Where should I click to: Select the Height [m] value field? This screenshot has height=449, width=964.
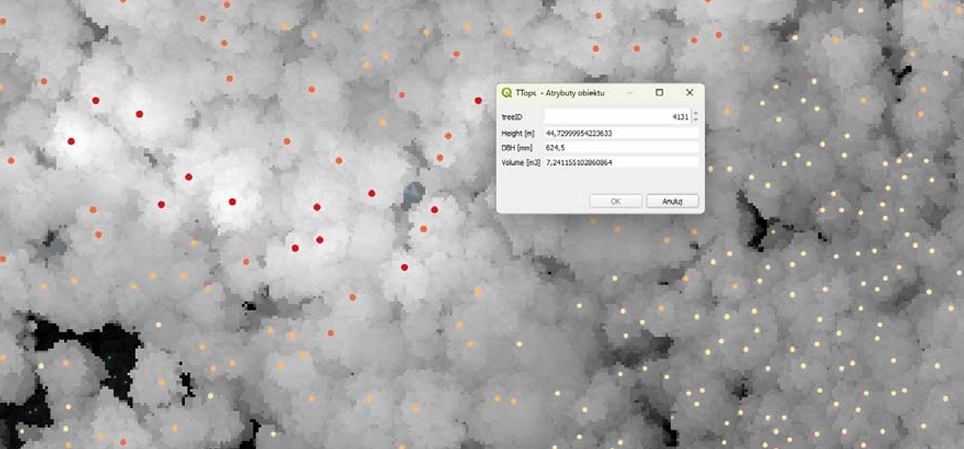pos(620,133)
